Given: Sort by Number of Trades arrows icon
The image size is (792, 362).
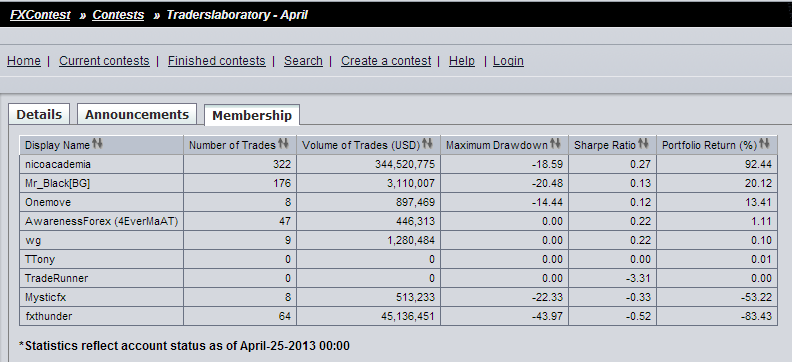Looking at the screenshot, I should click(x=283, y=144).
